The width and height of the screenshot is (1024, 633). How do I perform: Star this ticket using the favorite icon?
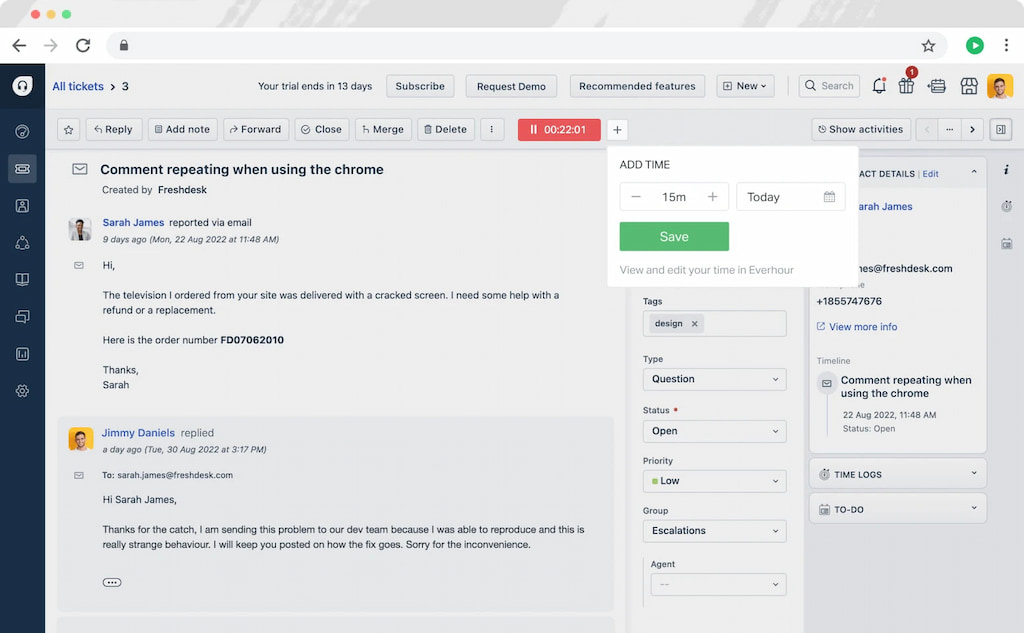point(67,129)
